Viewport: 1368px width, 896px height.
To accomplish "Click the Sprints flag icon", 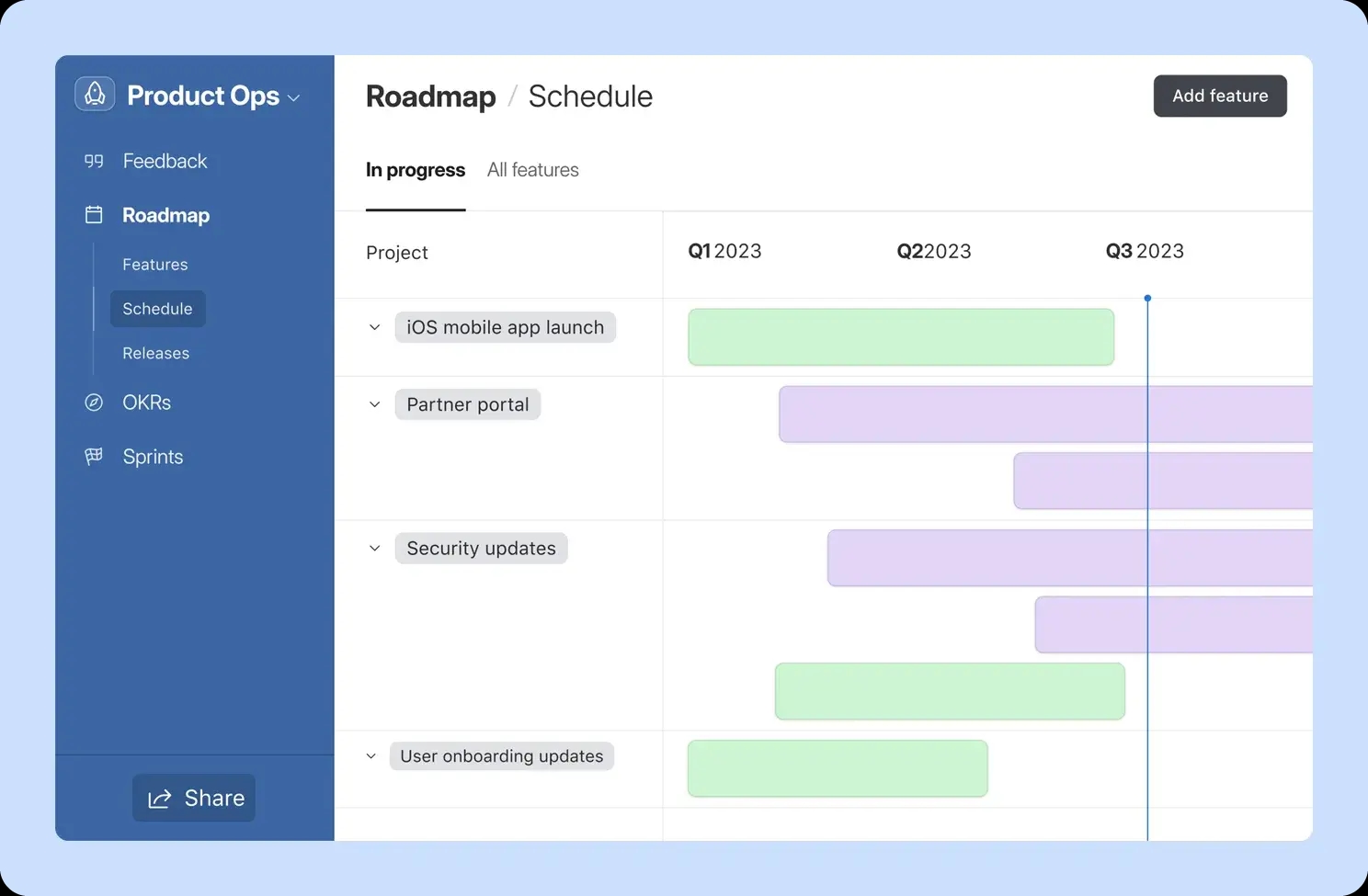I will tap(94, 457).
